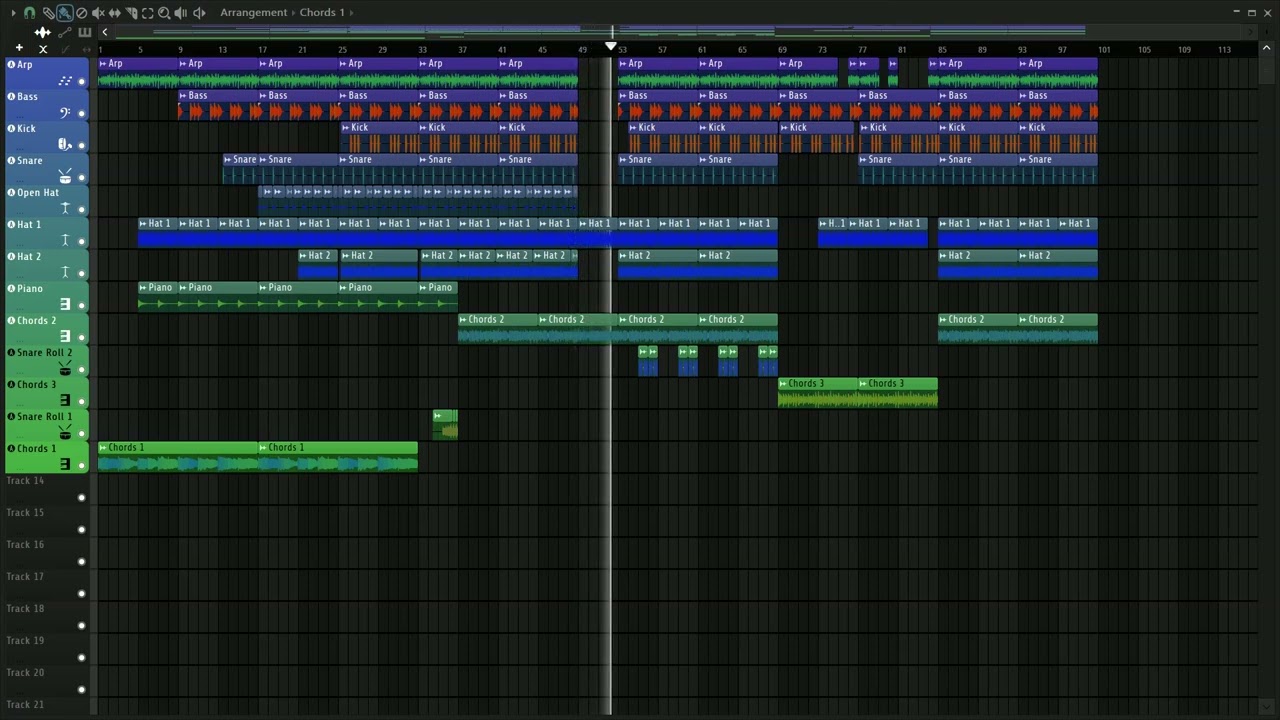Mute the Chords 3 track
Screen dimensions: 1280x720
point(82,402)
